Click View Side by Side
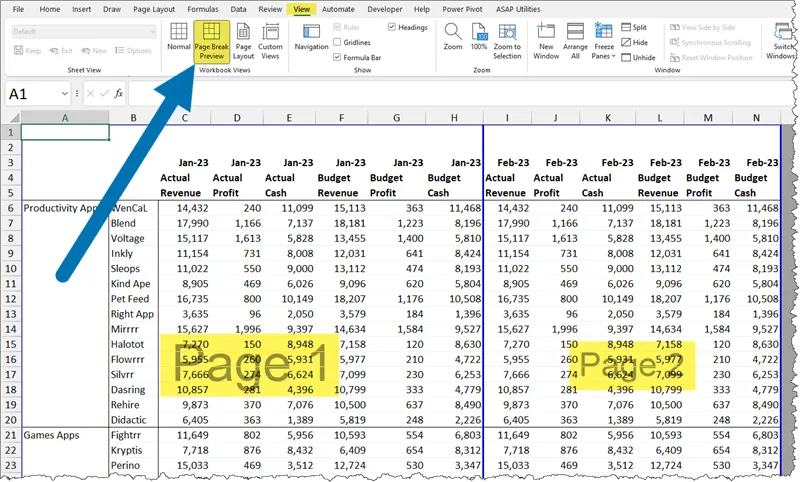The width and height of the screenshot is (800, 482). (x=703, y=28)
